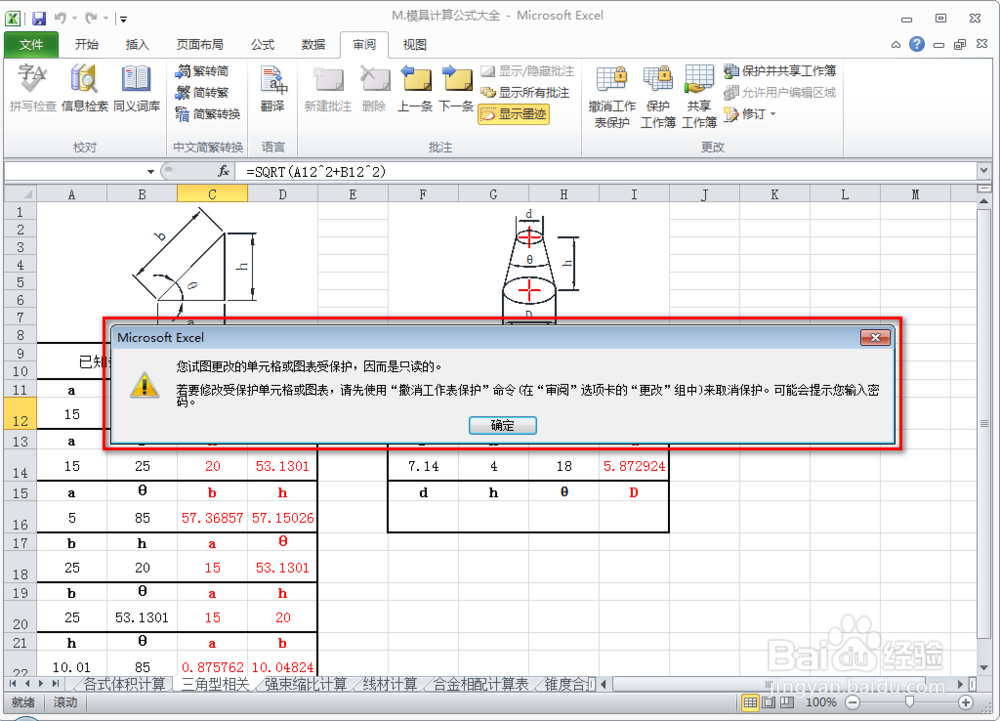Switch to the View tab (视图)
The image size is (1000, 721).
pos(415,45)
